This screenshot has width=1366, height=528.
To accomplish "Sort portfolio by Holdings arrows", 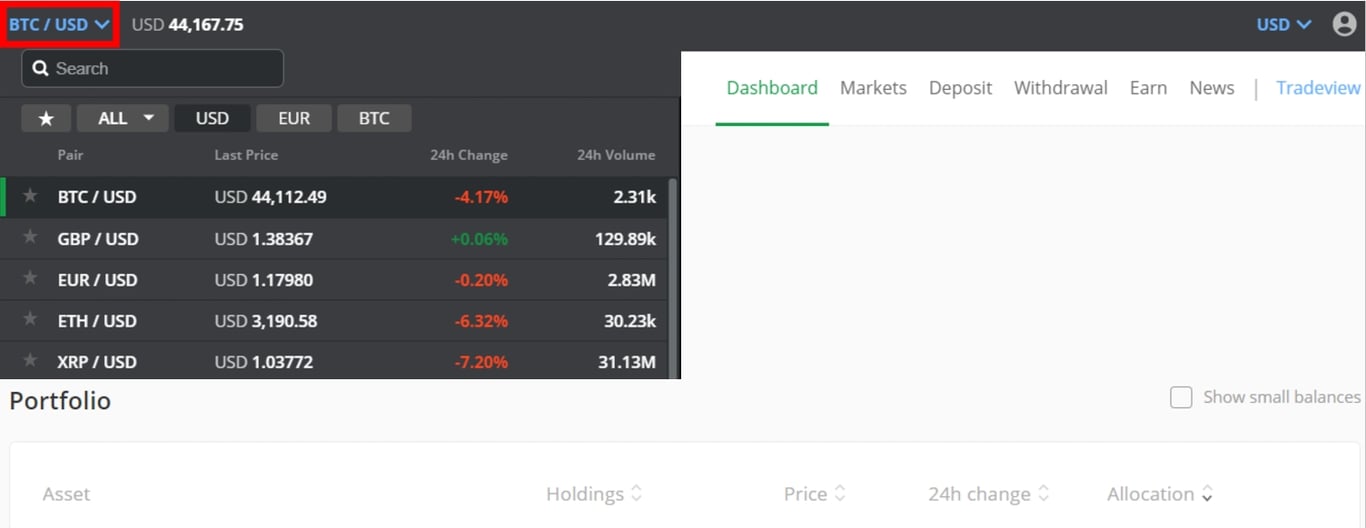I will coord(636,494).
